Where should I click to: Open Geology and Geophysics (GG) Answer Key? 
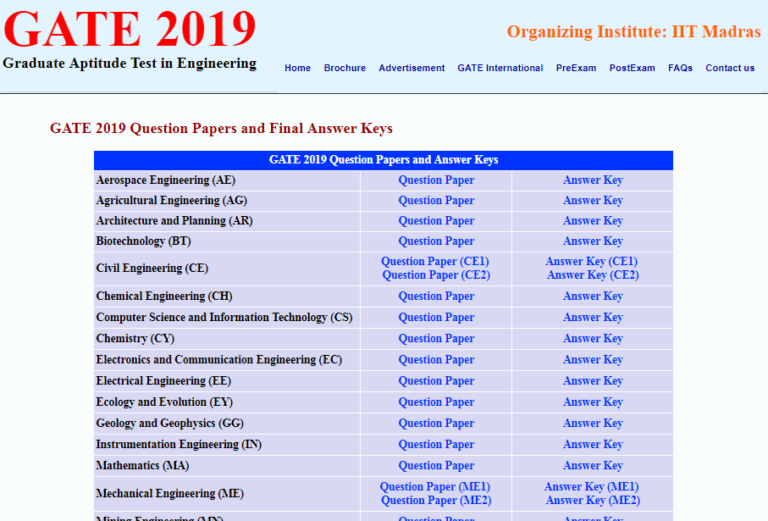[x=593, y=423]
